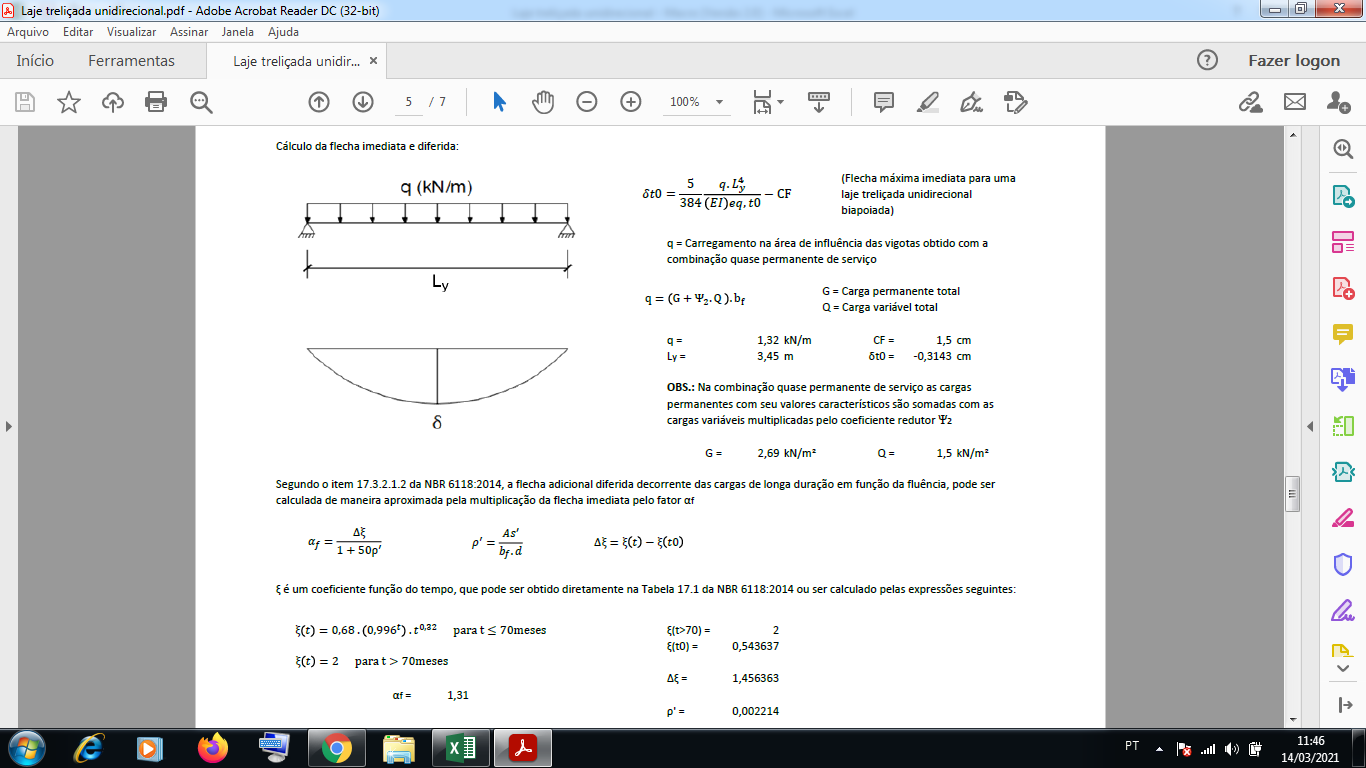Expand the left navigation pane triangle
This screenshot has height=768, width=1366.
(9, 426)
